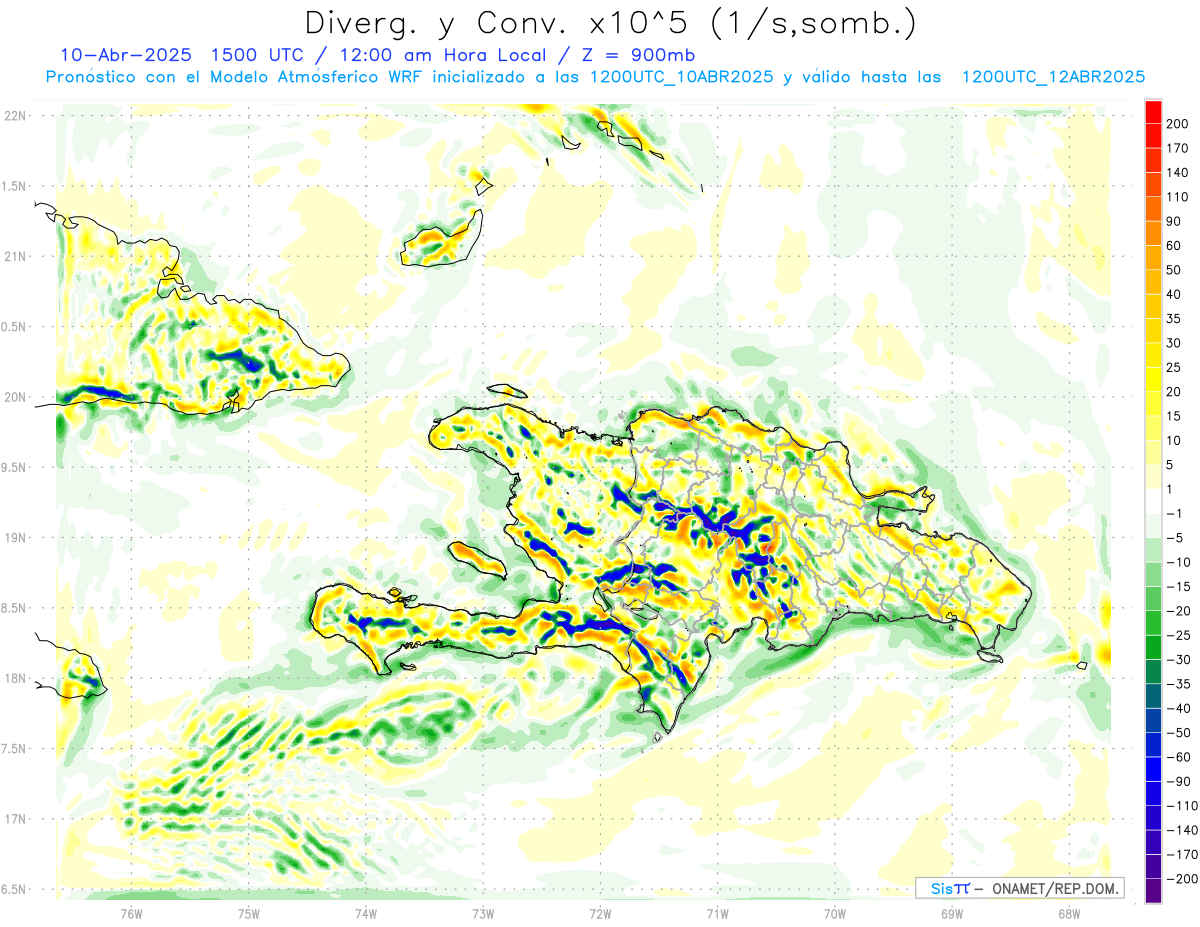Click the positive '1' colorbar label

[1170, 489]
